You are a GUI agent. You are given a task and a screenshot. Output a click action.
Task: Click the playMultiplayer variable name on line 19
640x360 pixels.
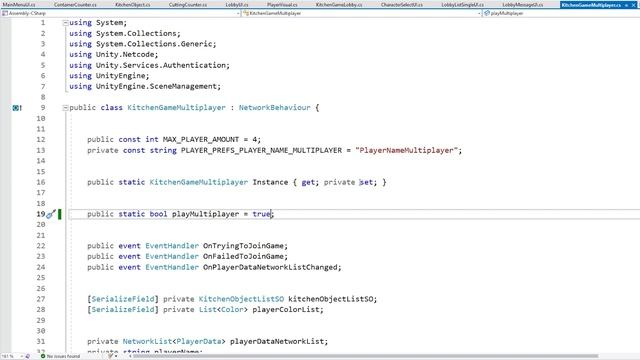(205, 214)
